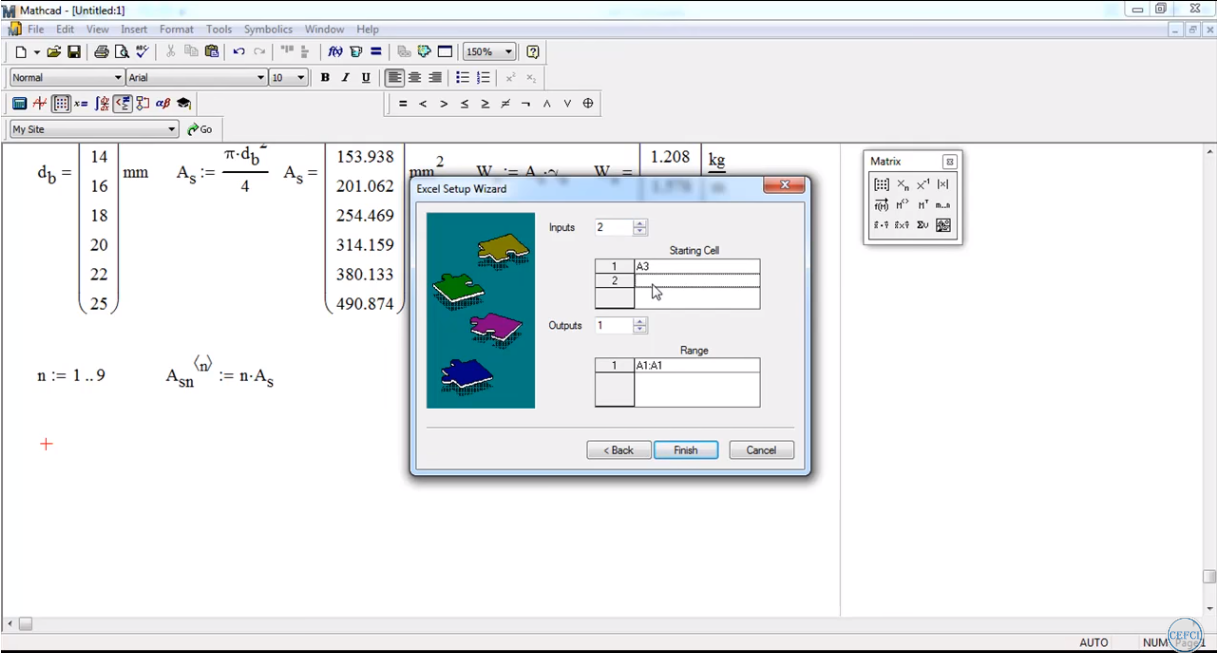Screen dimensions: 1217x653
Task: Click the Inverse X⁻¹ icon in Matrix palette
Action: click(x=922, y=185)
